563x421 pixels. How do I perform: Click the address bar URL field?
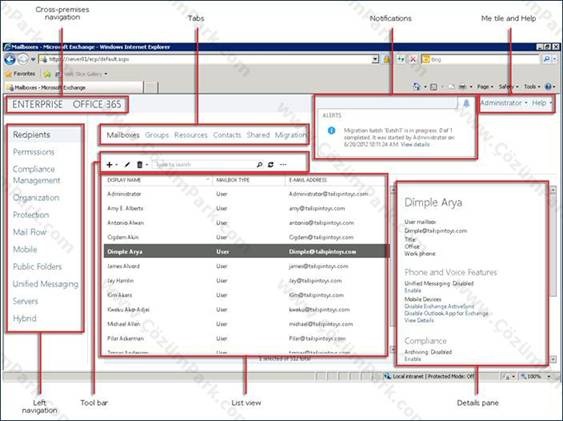(206, 59)
